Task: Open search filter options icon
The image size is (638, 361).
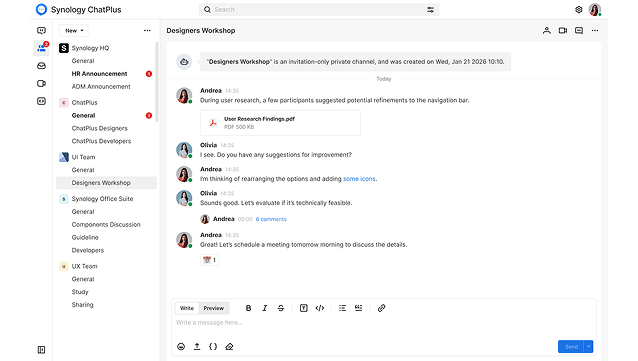Action: click(430, 9)
